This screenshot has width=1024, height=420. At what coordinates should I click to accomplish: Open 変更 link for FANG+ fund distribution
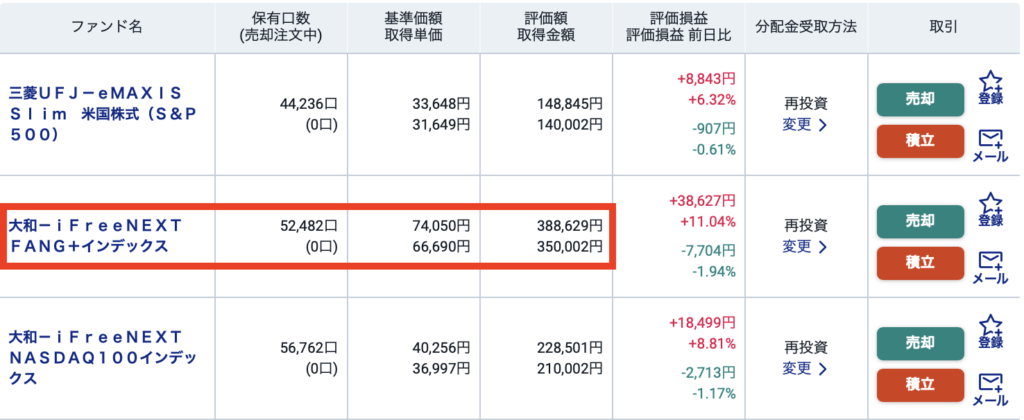(805, 246)
